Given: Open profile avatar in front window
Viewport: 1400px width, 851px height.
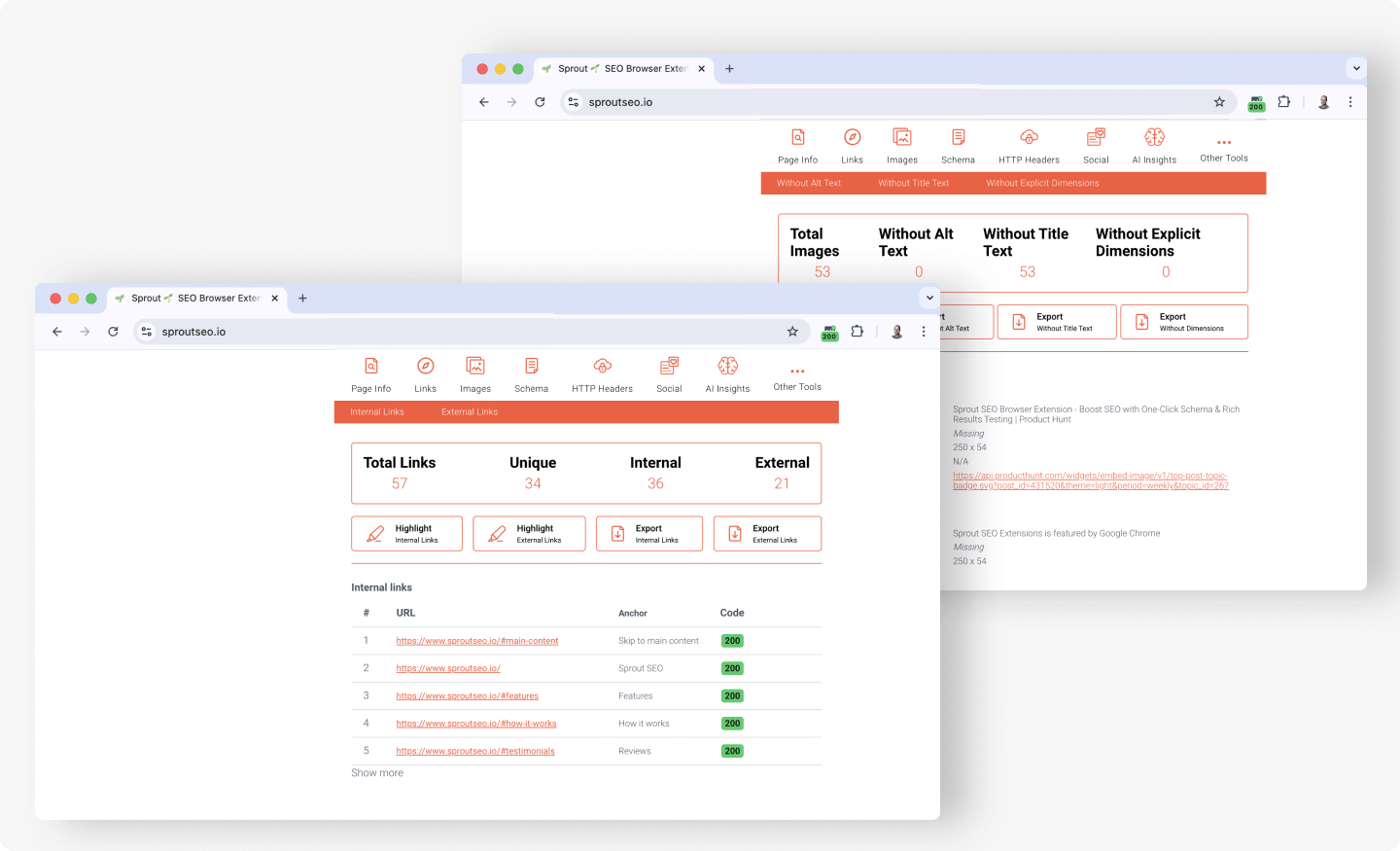Looking at the screenshot, I should tap(896, 332).
